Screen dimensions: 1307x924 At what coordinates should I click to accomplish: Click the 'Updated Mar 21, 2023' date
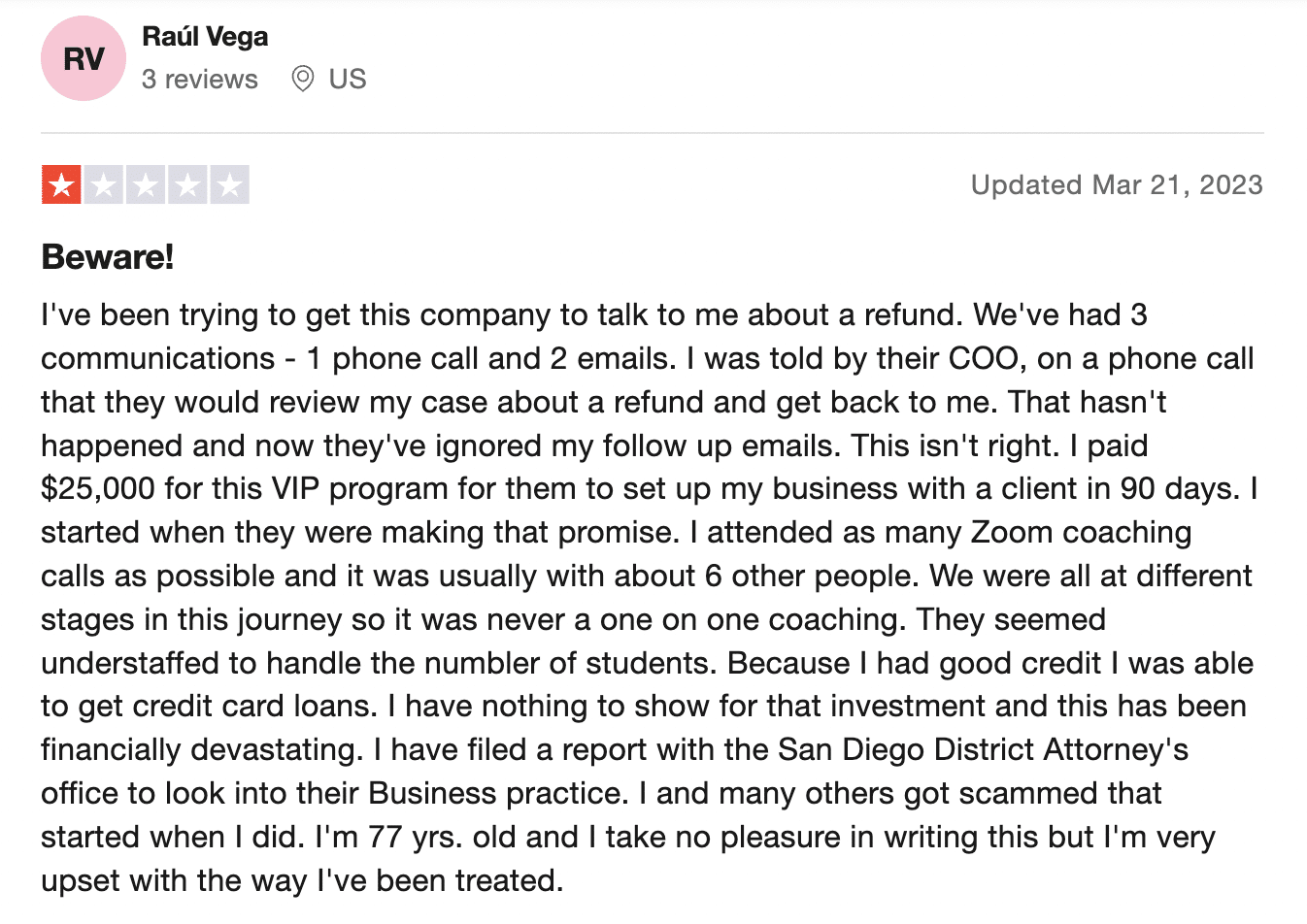[1117, 184]
